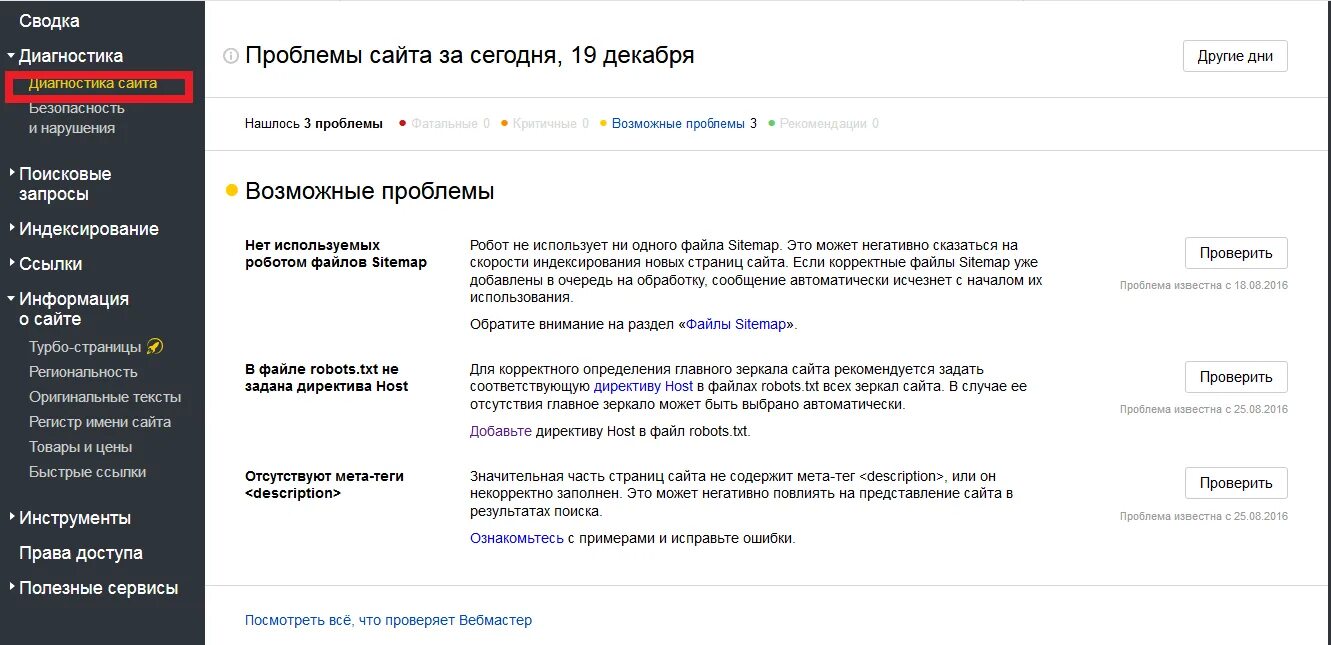Click the yellow dot beside Возможные проблемы heading
The height and width of the screenshot is (645, 1331).
pyautogui.click(x=232, y=190)
